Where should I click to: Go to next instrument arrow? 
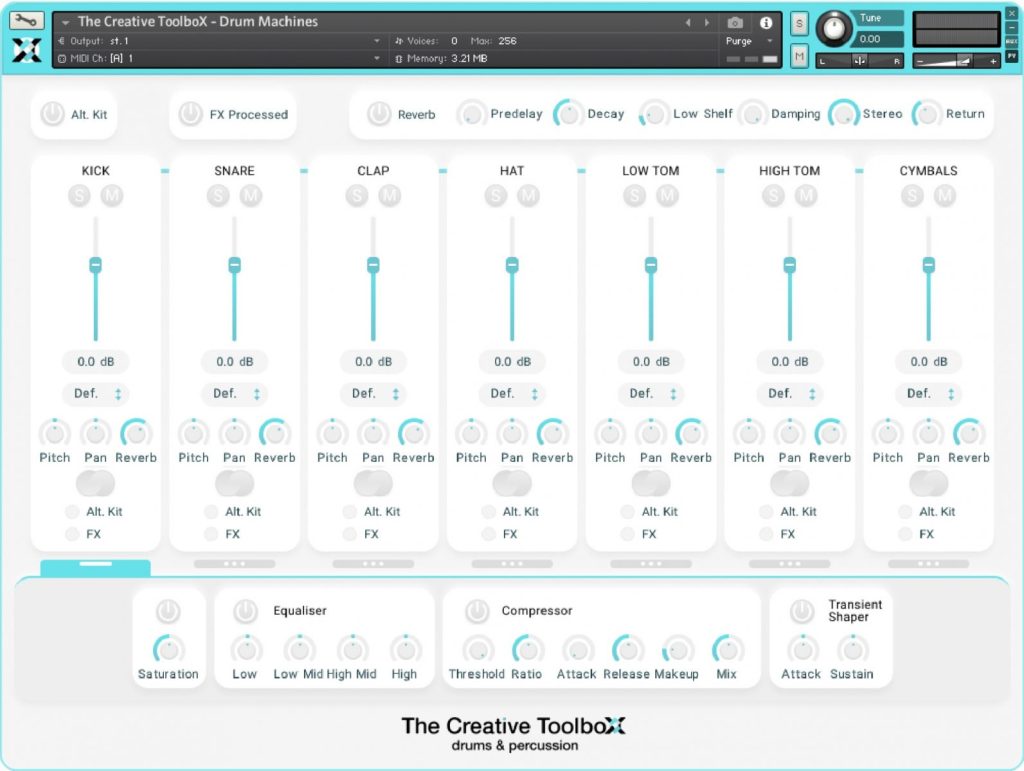point(707,23)
